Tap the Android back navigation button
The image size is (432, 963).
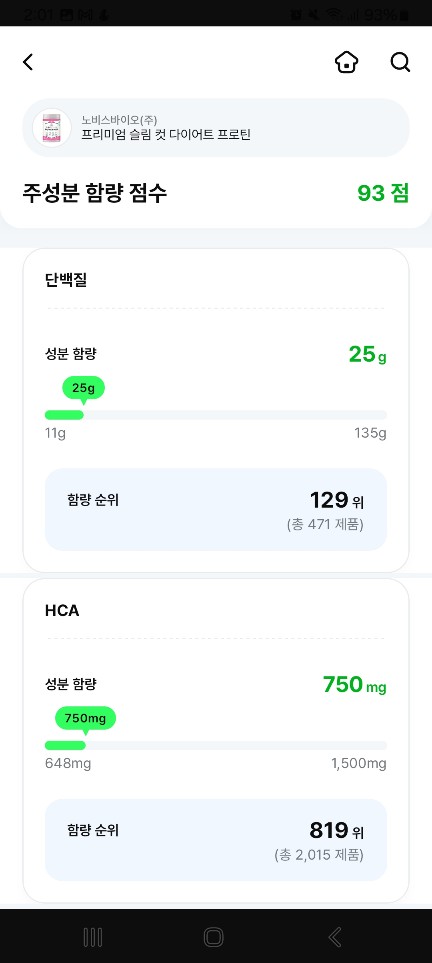[x=335, y=937]
